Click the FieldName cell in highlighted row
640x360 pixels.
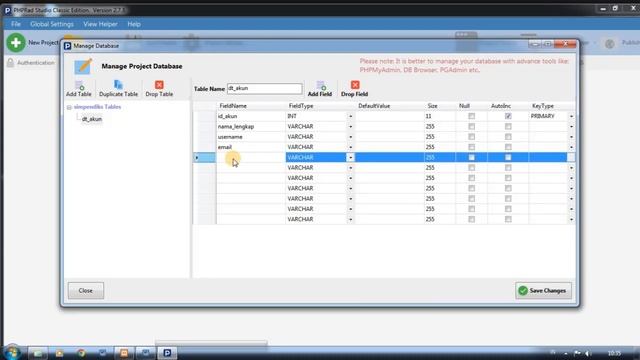pos(251,158)
